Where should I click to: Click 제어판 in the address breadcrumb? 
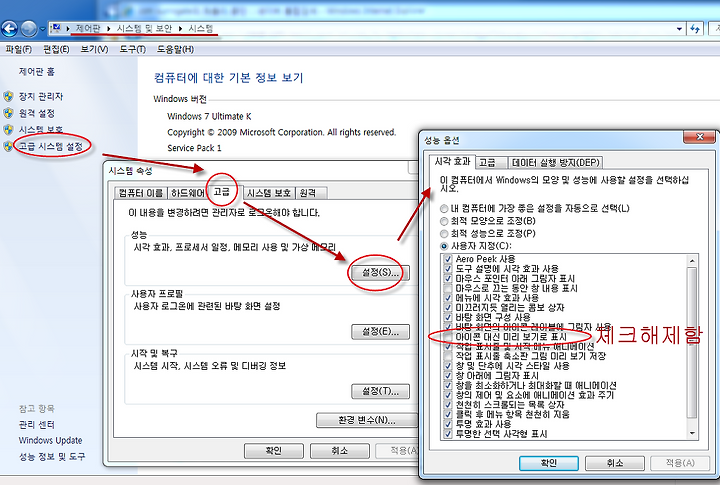point(88,28)
